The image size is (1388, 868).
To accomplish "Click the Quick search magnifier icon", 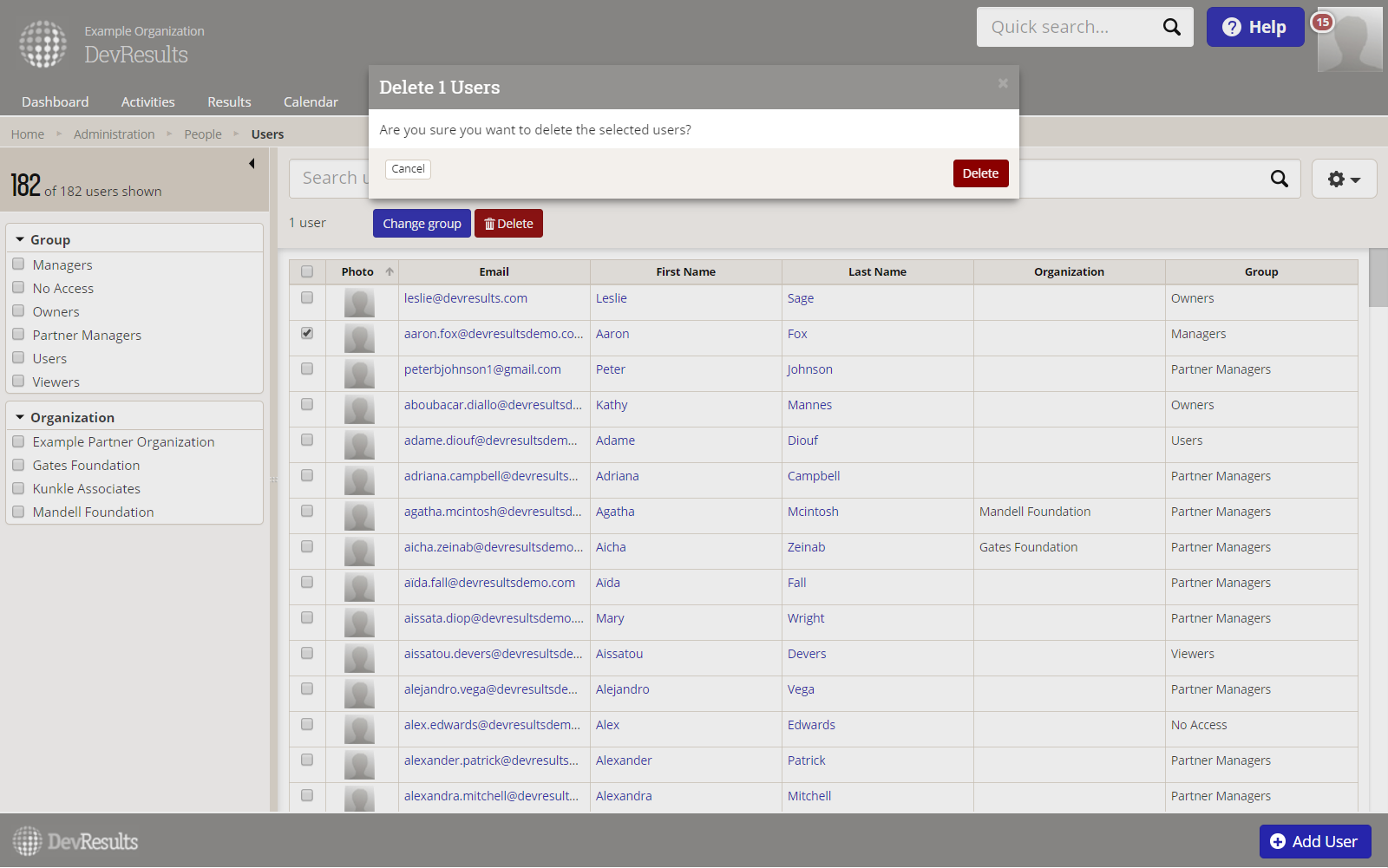I will click(x=1171, y=27).
